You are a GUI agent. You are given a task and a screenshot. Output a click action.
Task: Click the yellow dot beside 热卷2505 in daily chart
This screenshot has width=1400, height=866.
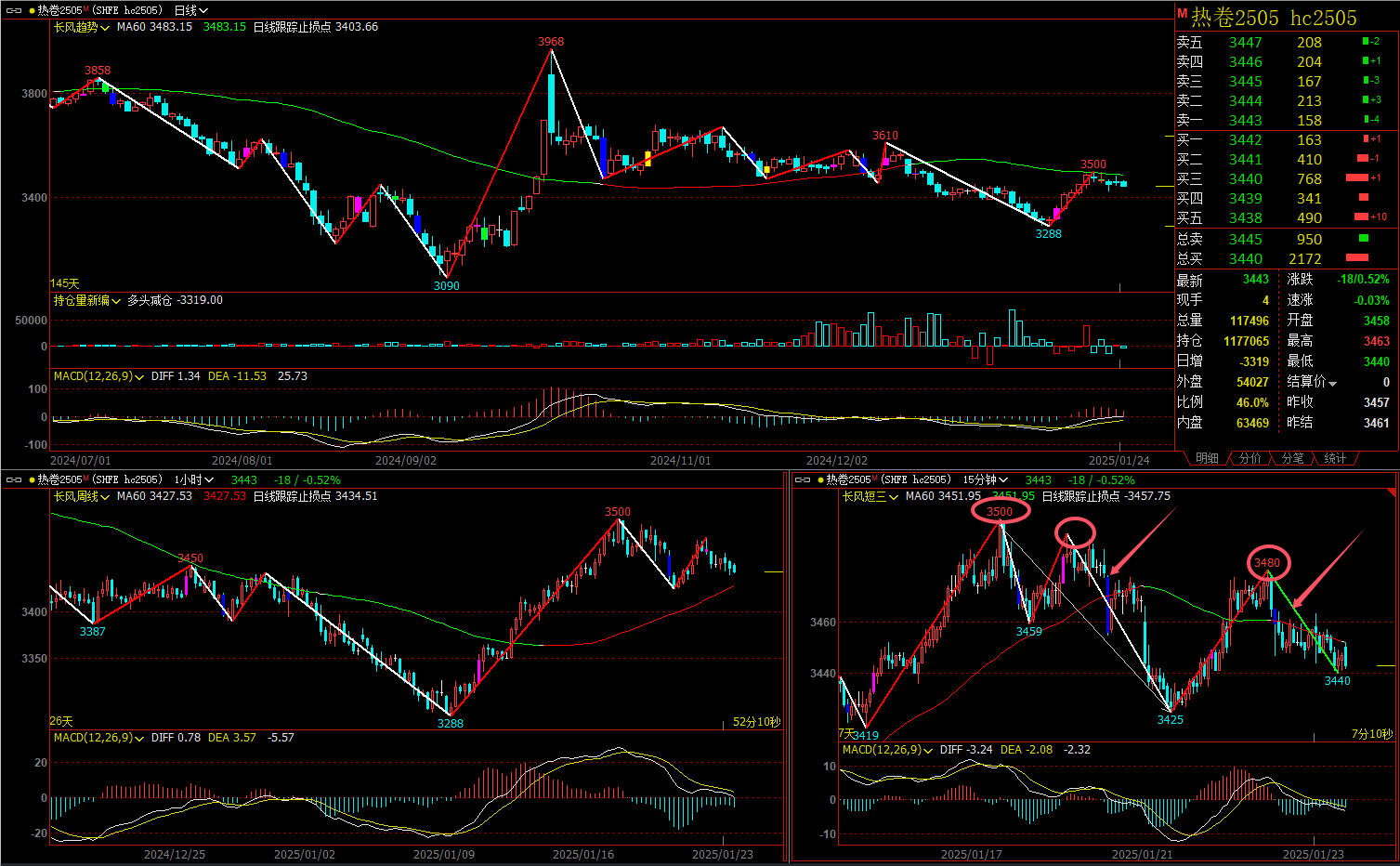pos(33,10)
